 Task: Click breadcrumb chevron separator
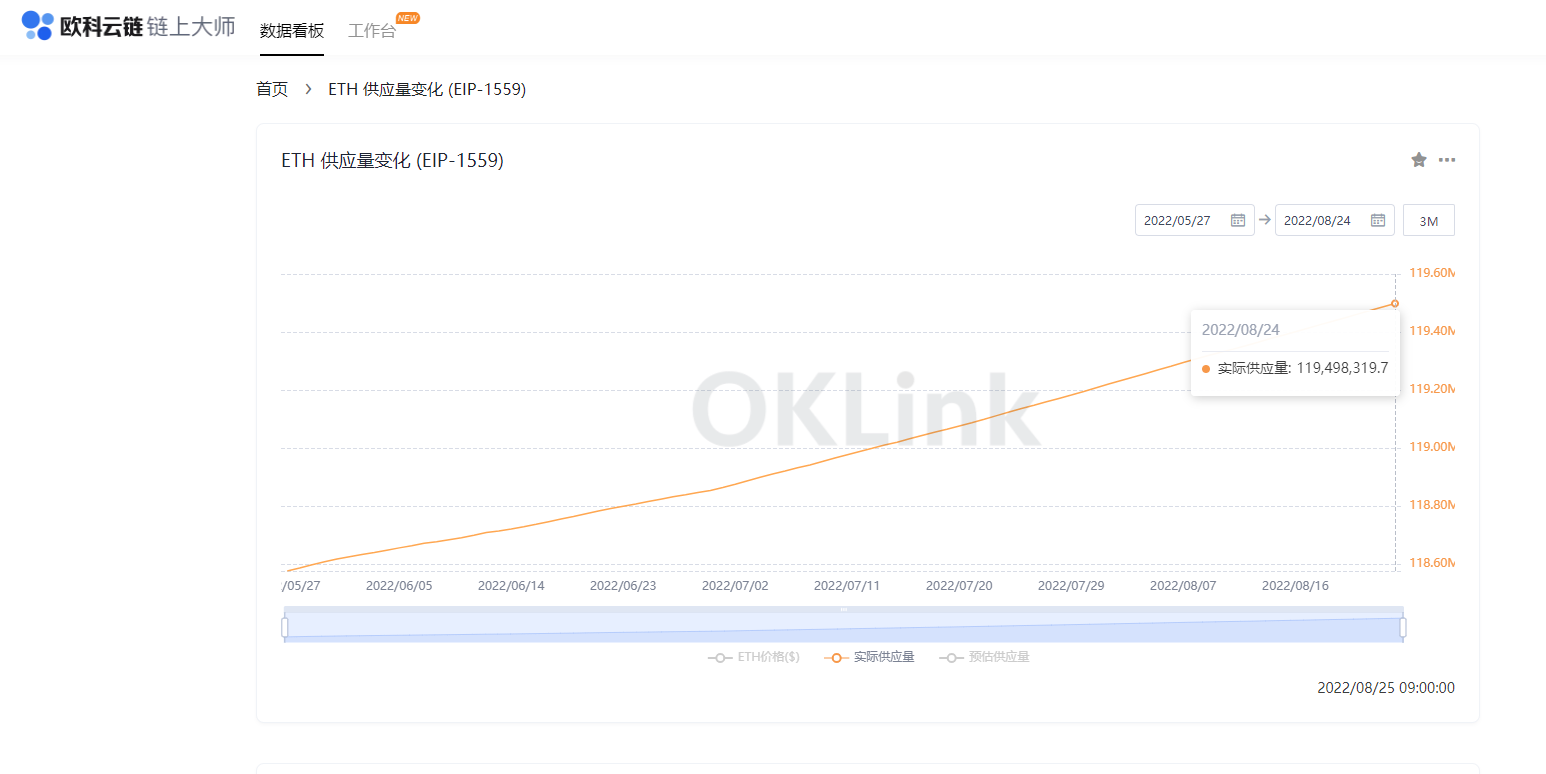point(308,89)
